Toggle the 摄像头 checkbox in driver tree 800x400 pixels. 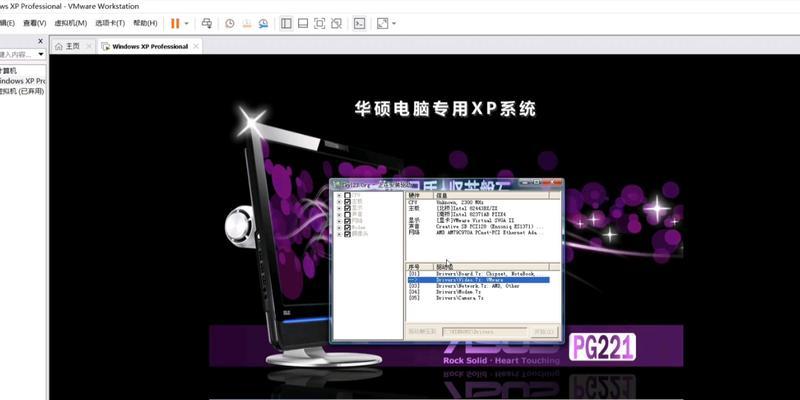click(347, 234)
